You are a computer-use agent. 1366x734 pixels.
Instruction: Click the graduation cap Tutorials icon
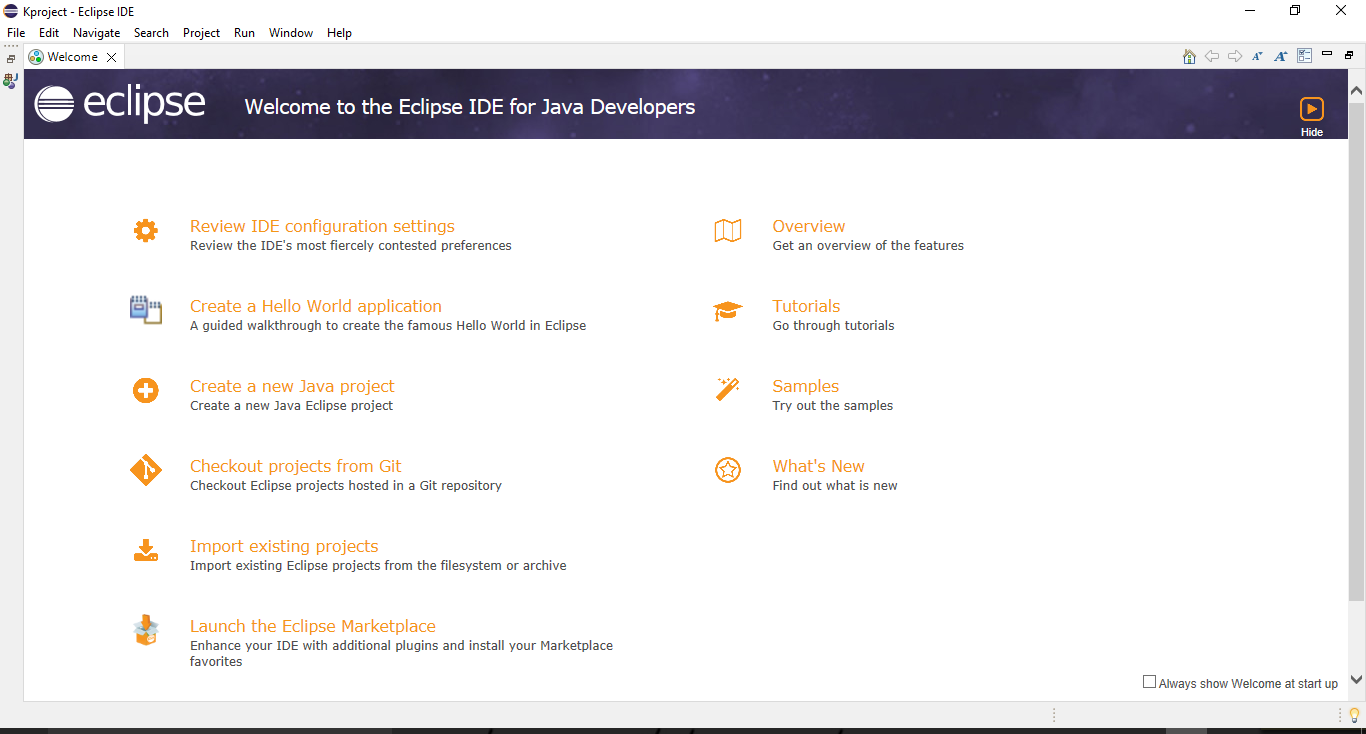[x=728, y=311]
